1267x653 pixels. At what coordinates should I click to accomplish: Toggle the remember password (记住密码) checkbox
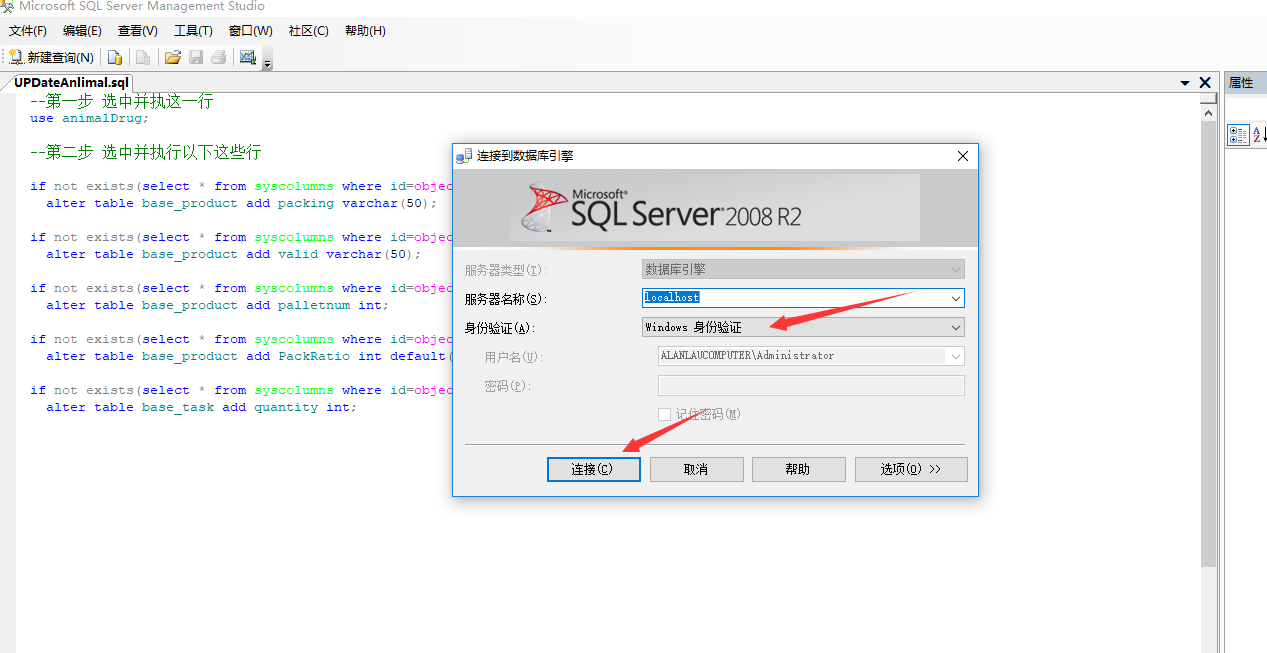pyautogui.click(x=664, y=414)
